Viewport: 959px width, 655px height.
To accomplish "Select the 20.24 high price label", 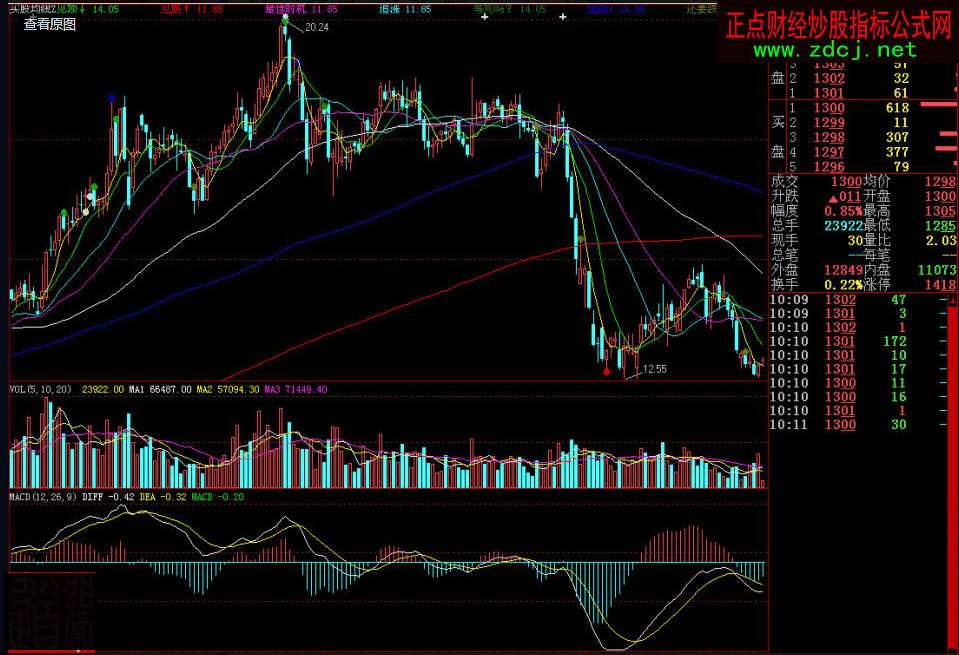I will 316,27.
